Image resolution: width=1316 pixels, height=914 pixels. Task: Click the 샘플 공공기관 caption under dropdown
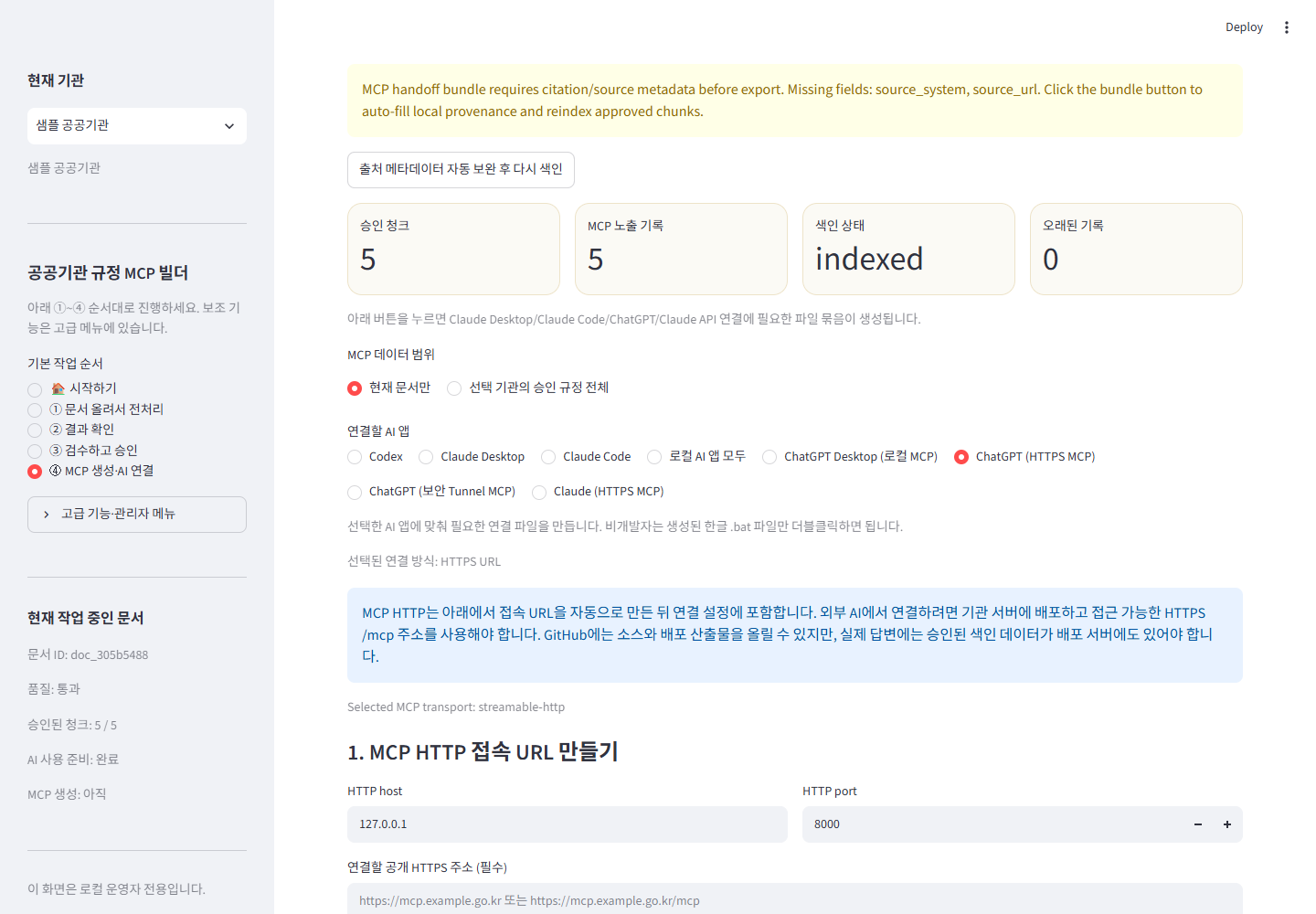tap(64, 168)
